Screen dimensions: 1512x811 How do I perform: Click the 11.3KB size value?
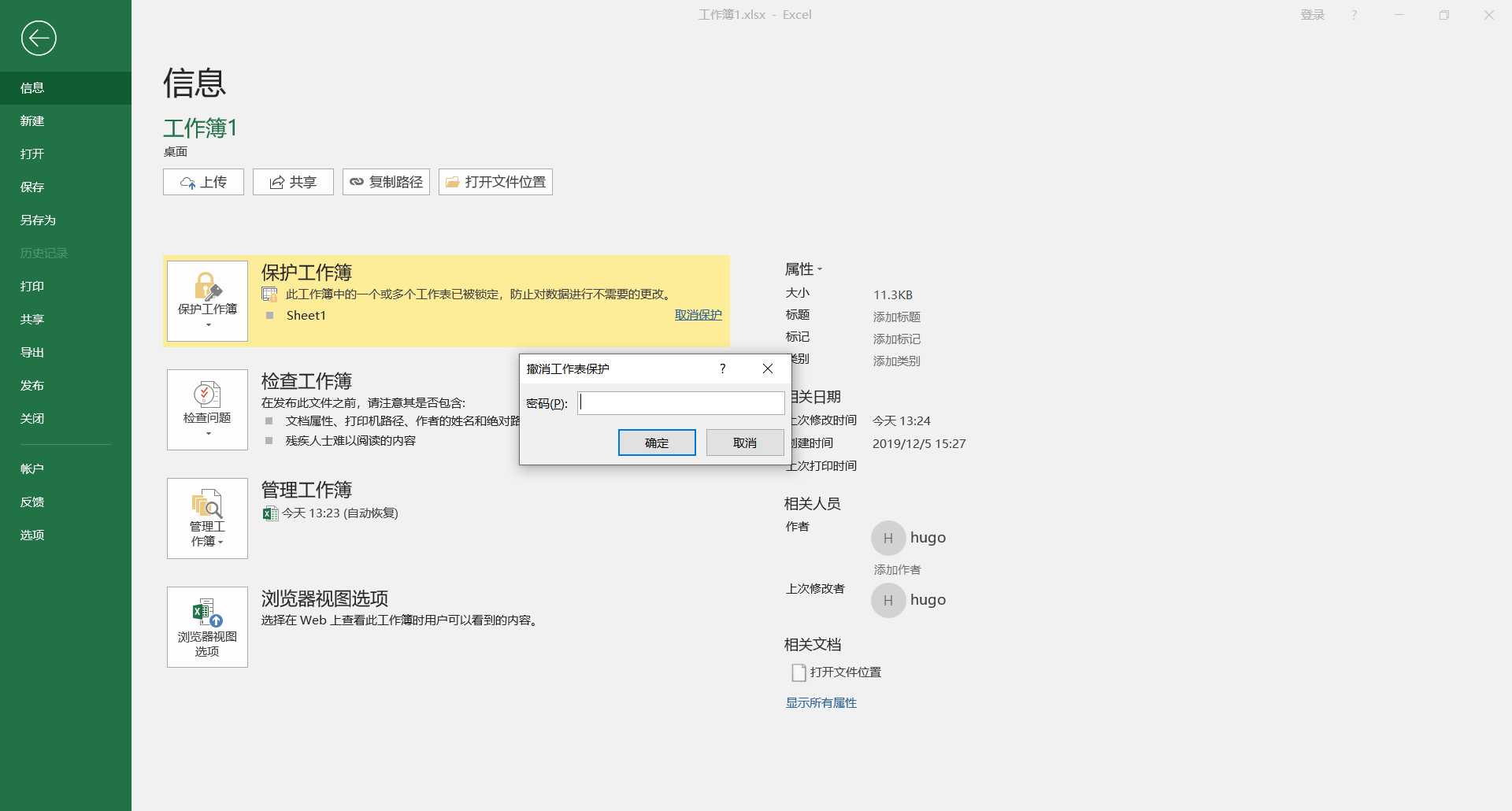point(893,294)
